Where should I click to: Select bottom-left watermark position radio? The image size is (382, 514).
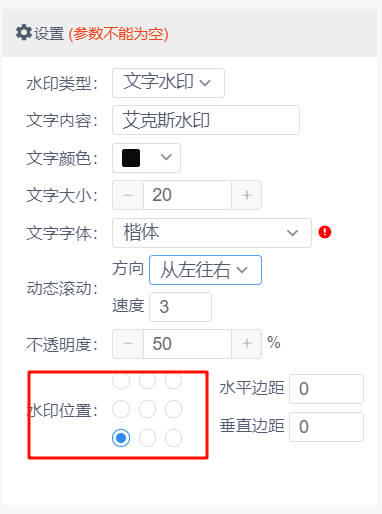[x=121, y=438]
